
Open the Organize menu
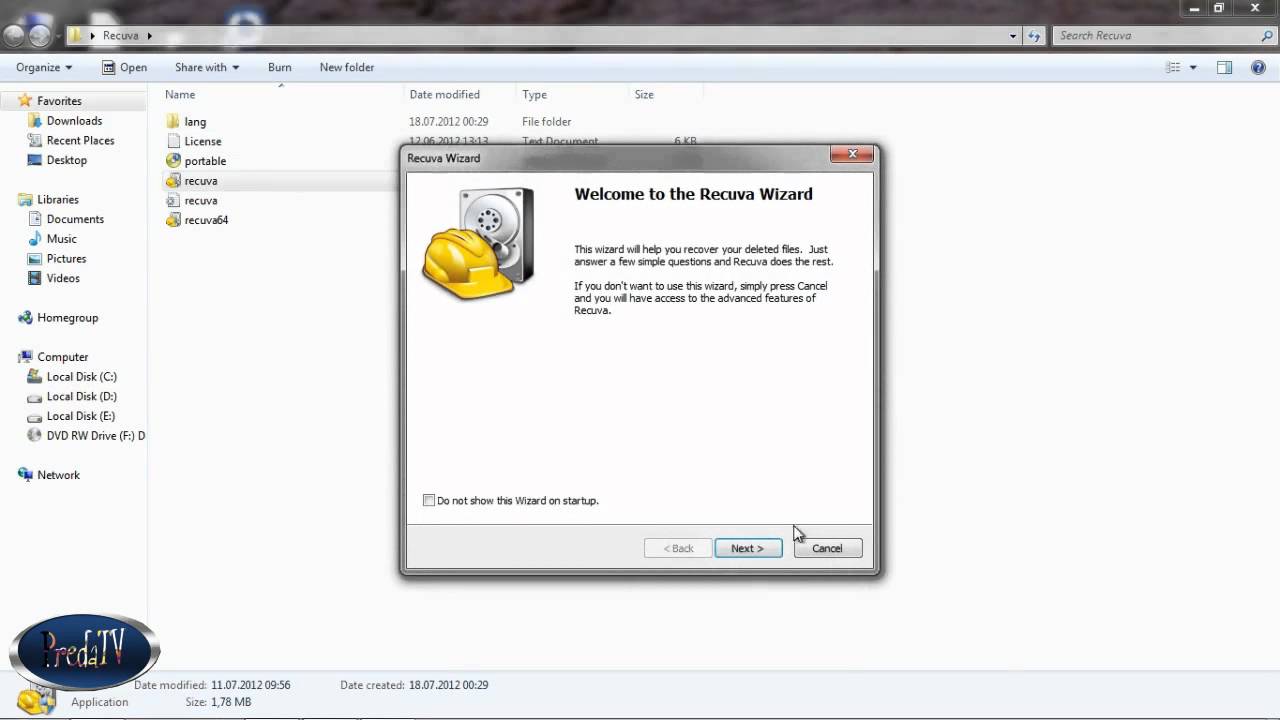click(44, 67)
